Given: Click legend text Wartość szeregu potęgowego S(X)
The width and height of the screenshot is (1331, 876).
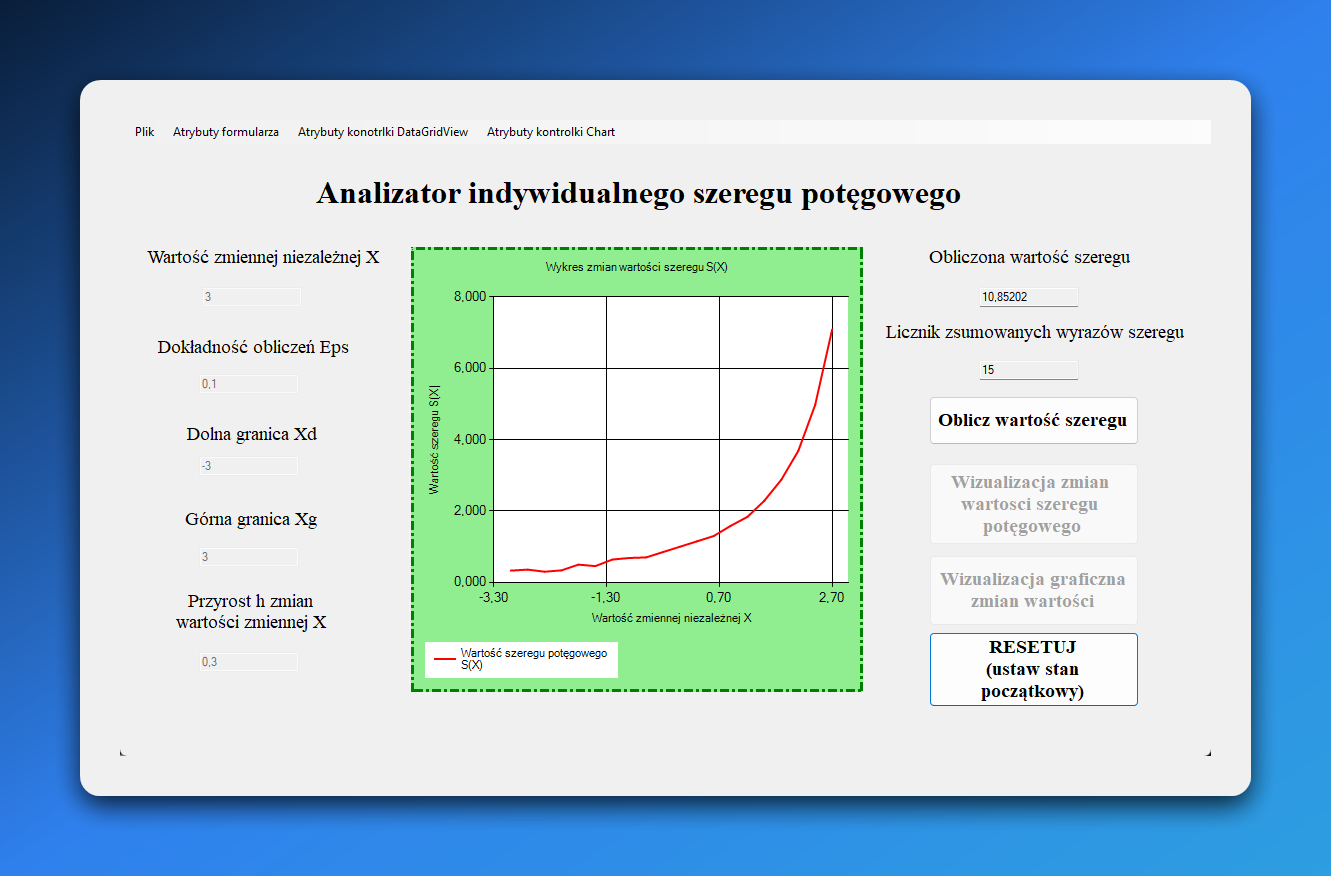Looking at the screenshot, I should tap(533, 659).
